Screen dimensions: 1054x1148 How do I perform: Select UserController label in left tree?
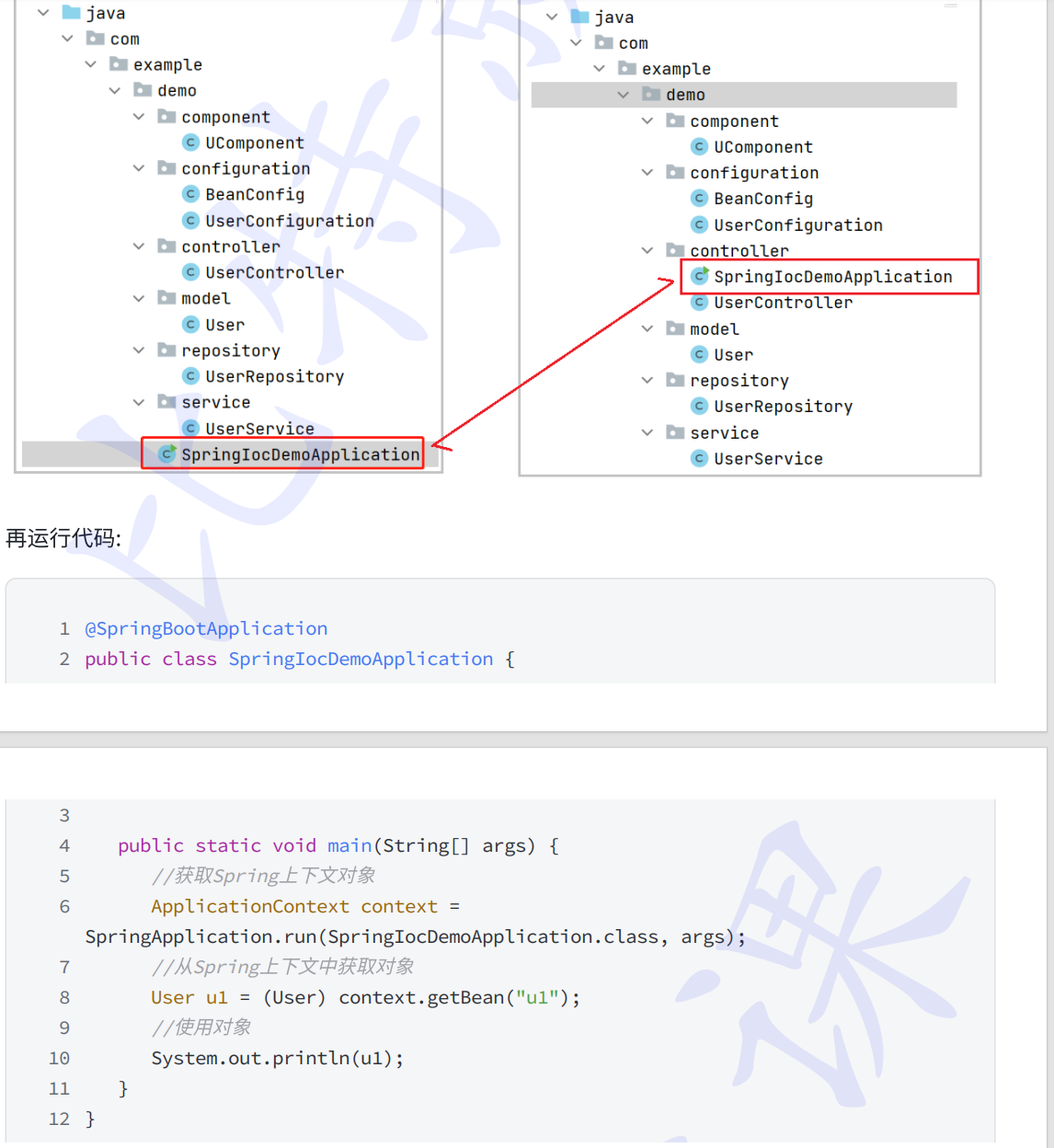coord(274,272)
